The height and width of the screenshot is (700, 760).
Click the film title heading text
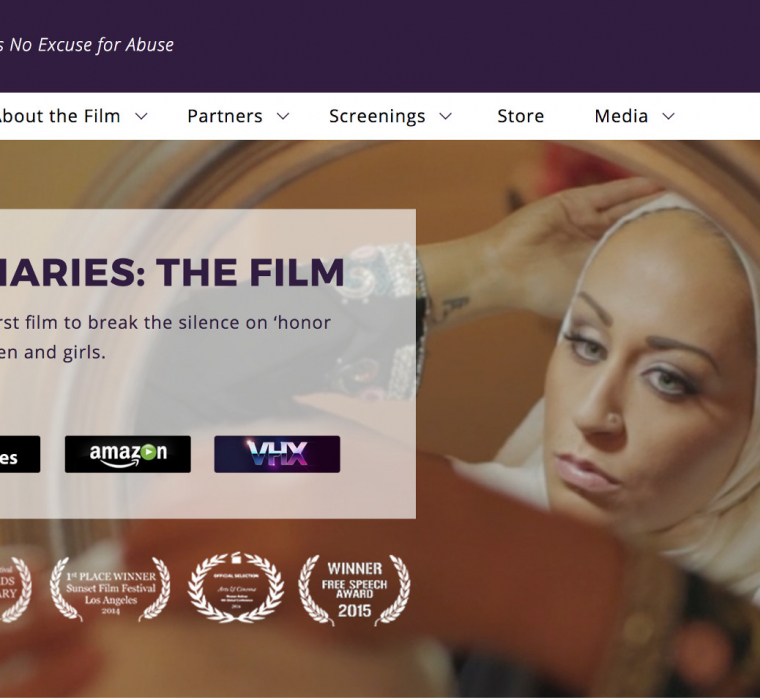(172, 271)
